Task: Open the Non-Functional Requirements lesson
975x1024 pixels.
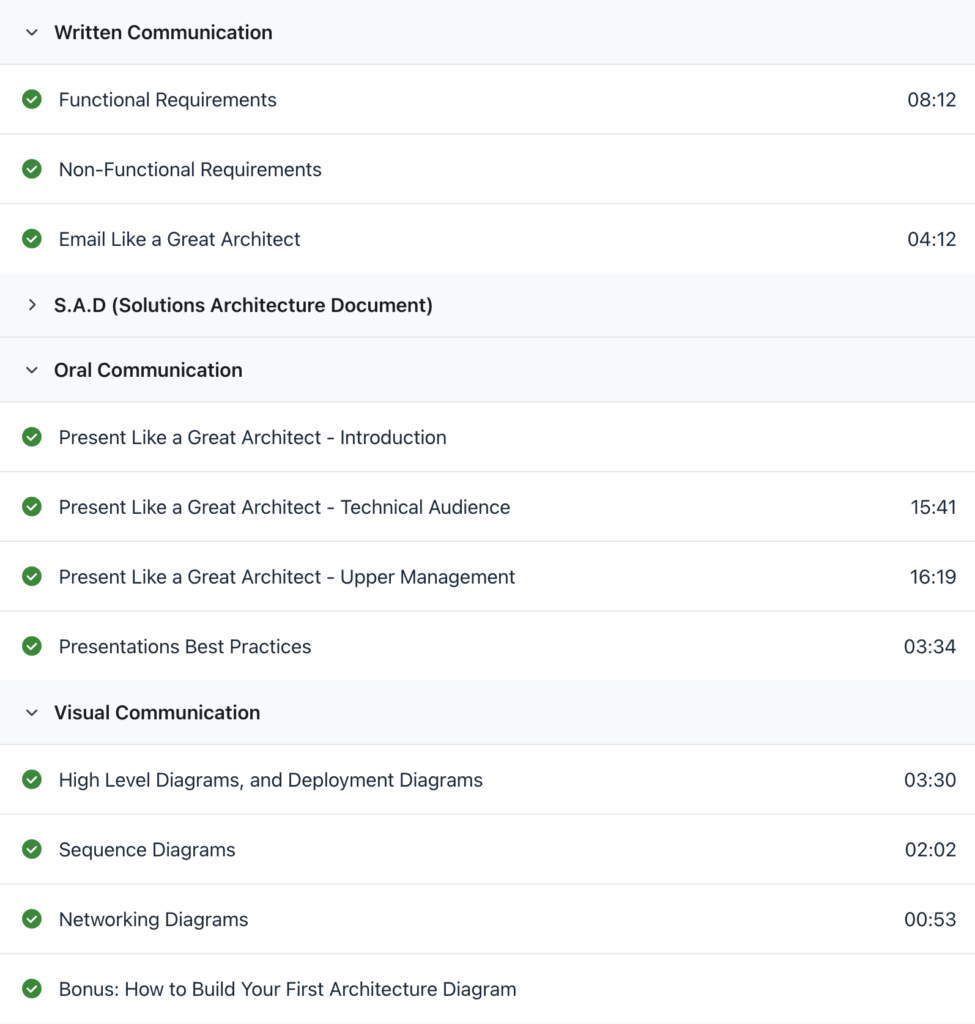Action: pos(190,170)
